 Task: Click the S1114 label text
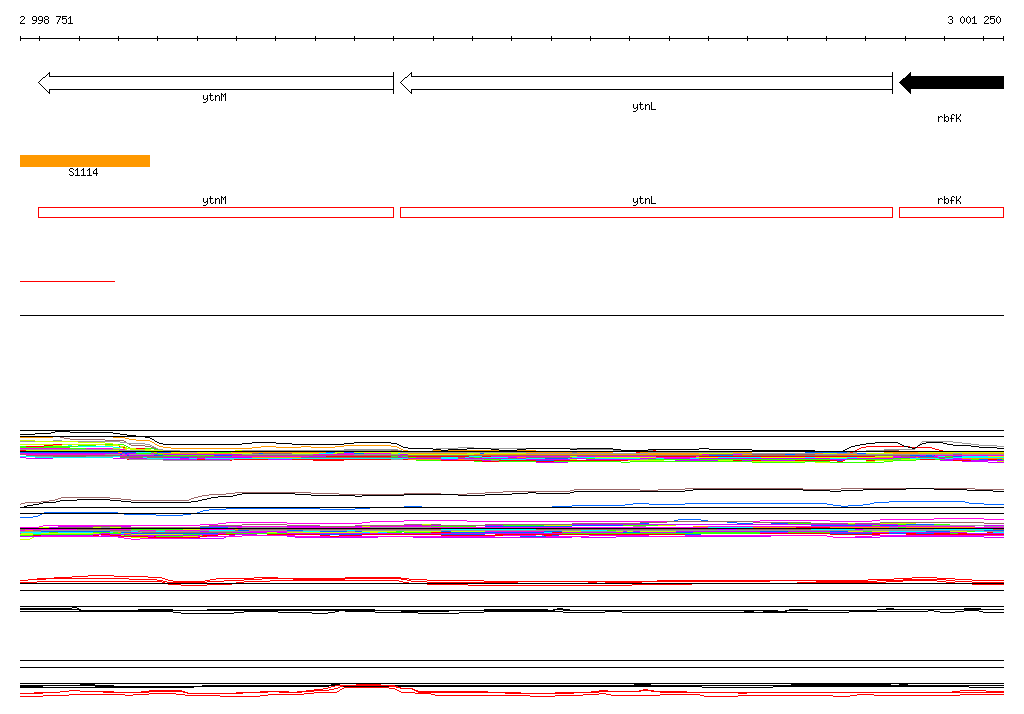83,172
